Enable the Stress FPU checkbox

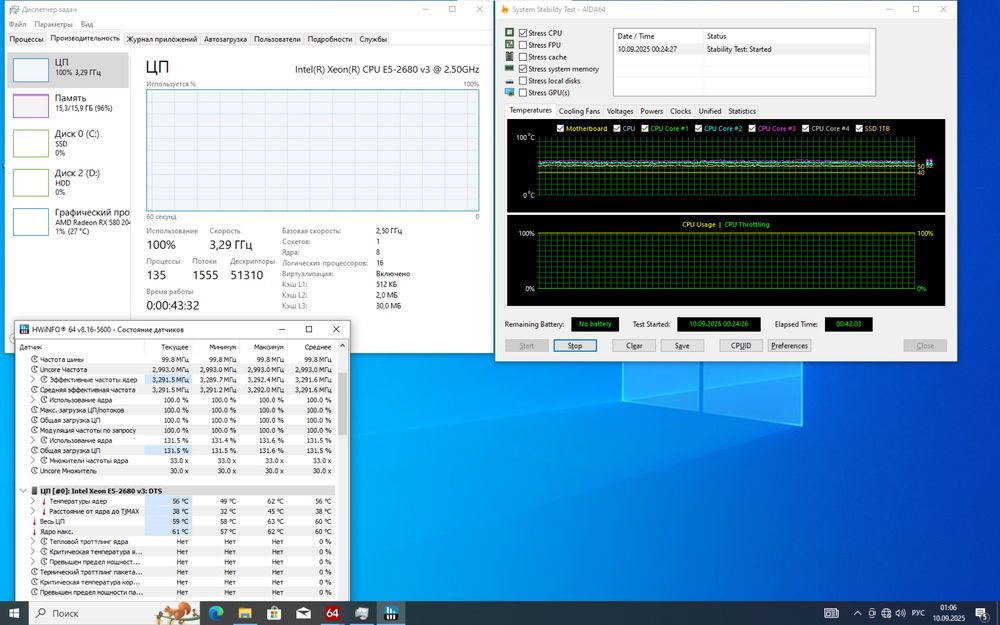click(x=523, y=45)
